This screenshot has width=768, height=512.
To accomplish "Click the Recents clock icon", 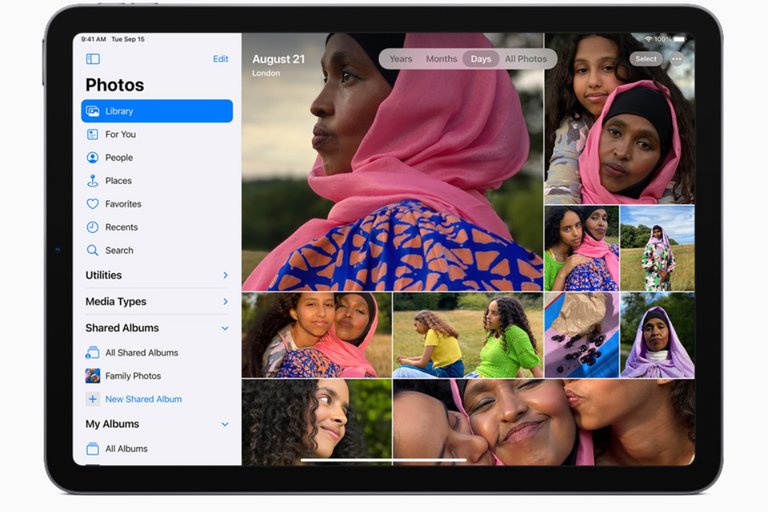I will [x=93, y=227].
